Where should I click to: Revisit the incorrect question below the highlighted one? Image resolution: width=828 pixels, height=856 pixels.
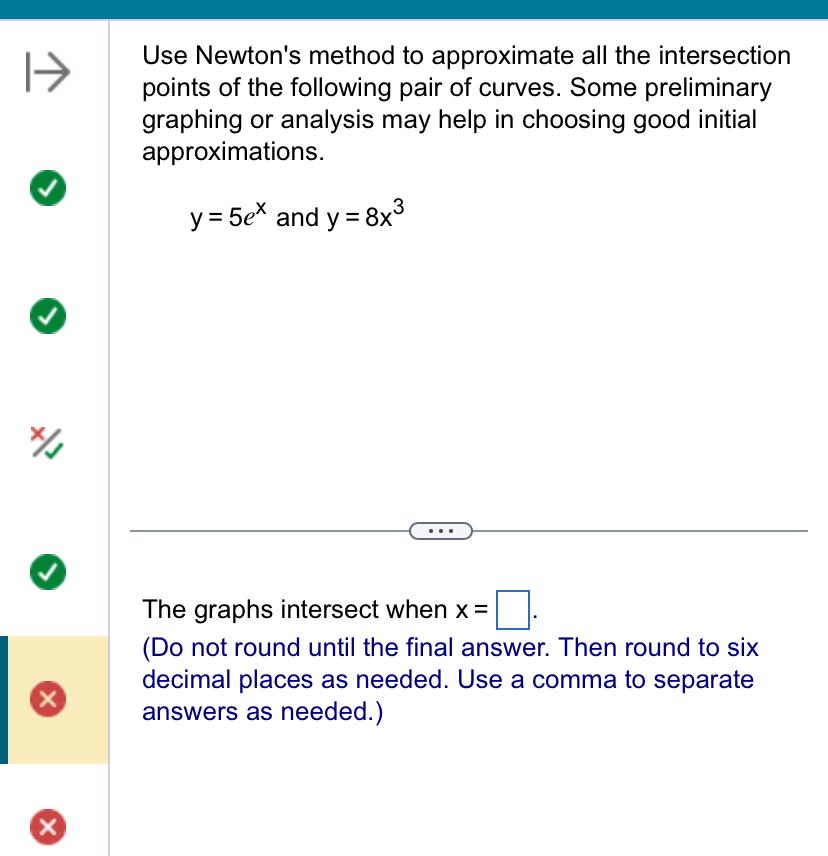tap(46, 828)
